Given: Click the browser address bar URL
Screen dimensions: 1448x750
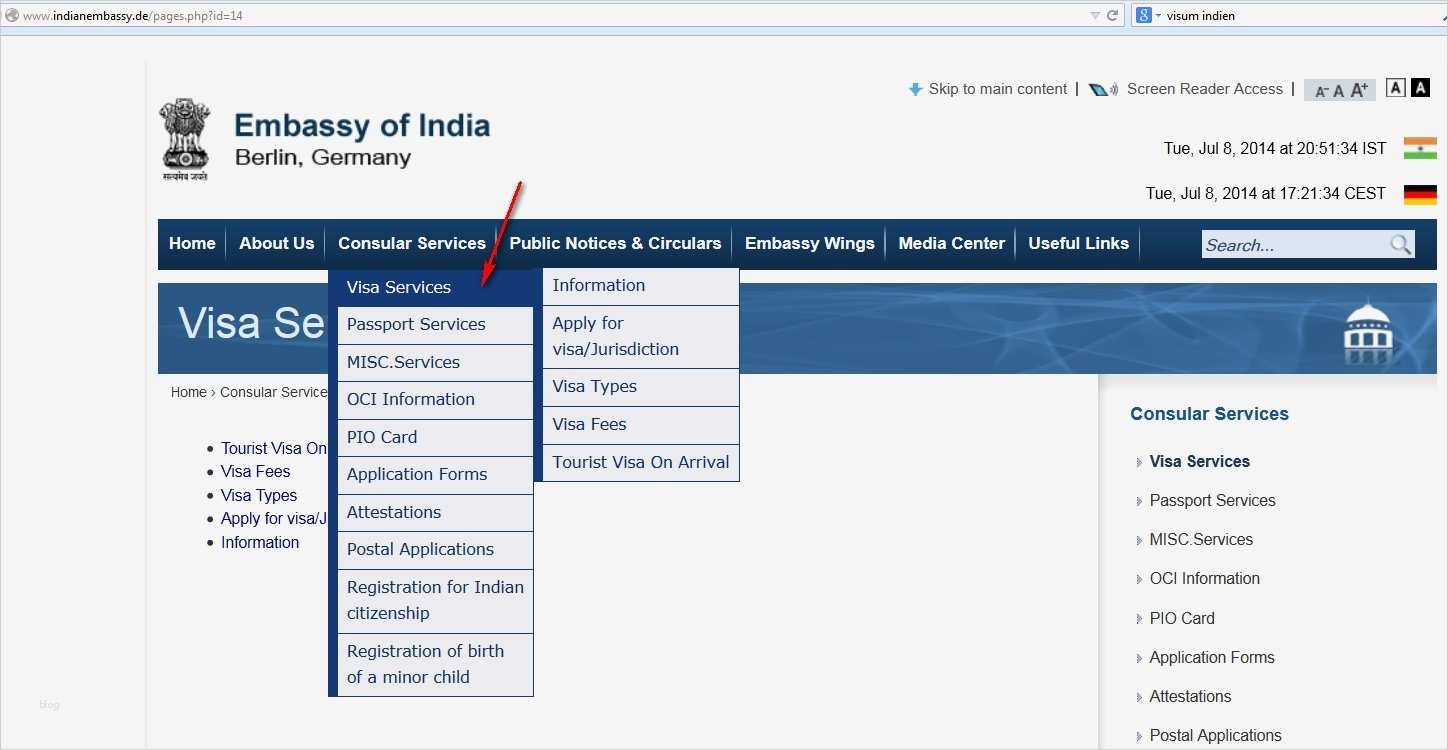Looking at the screenshot, I should pyautogui.click(x=133, y=16).
